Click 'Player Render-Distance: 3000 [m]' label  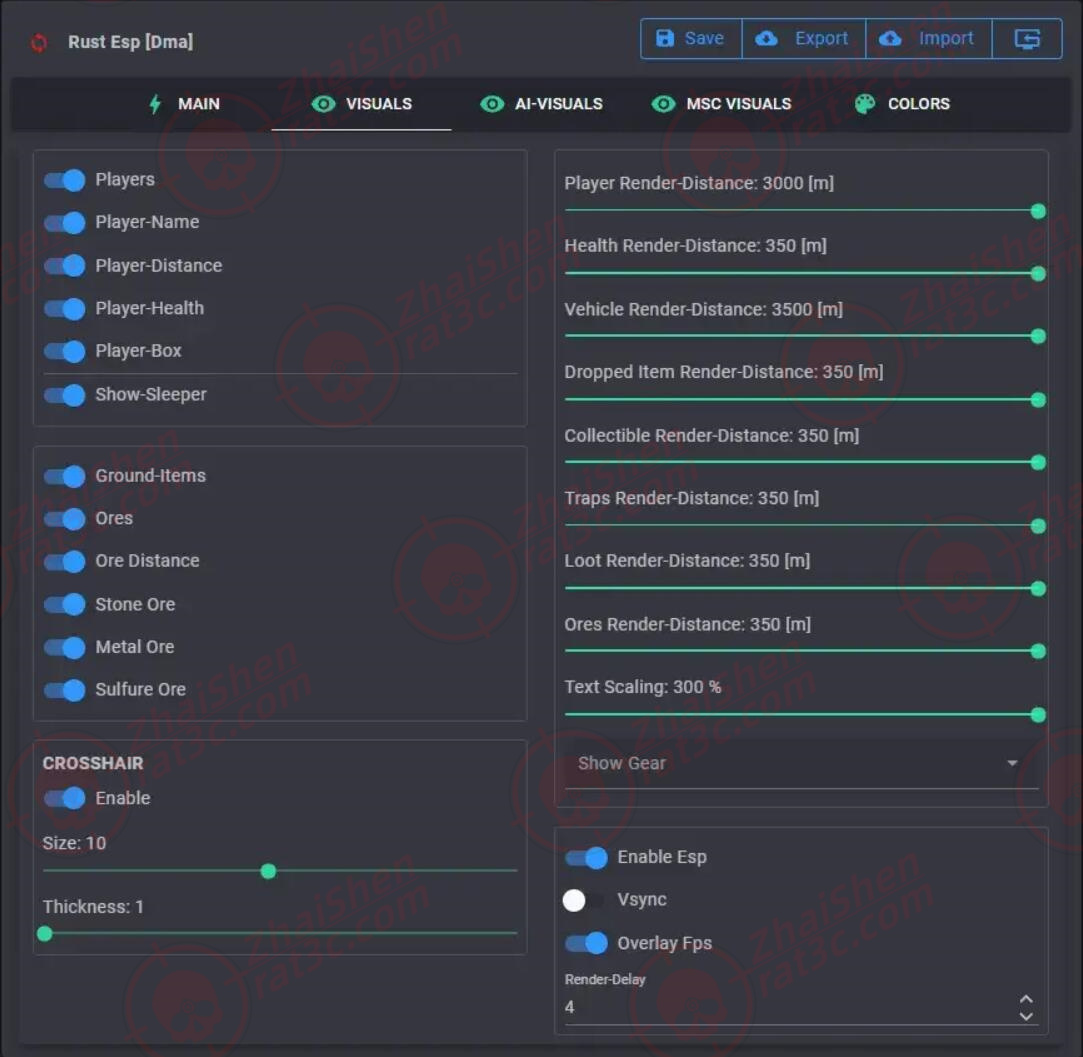pos(699,184)
